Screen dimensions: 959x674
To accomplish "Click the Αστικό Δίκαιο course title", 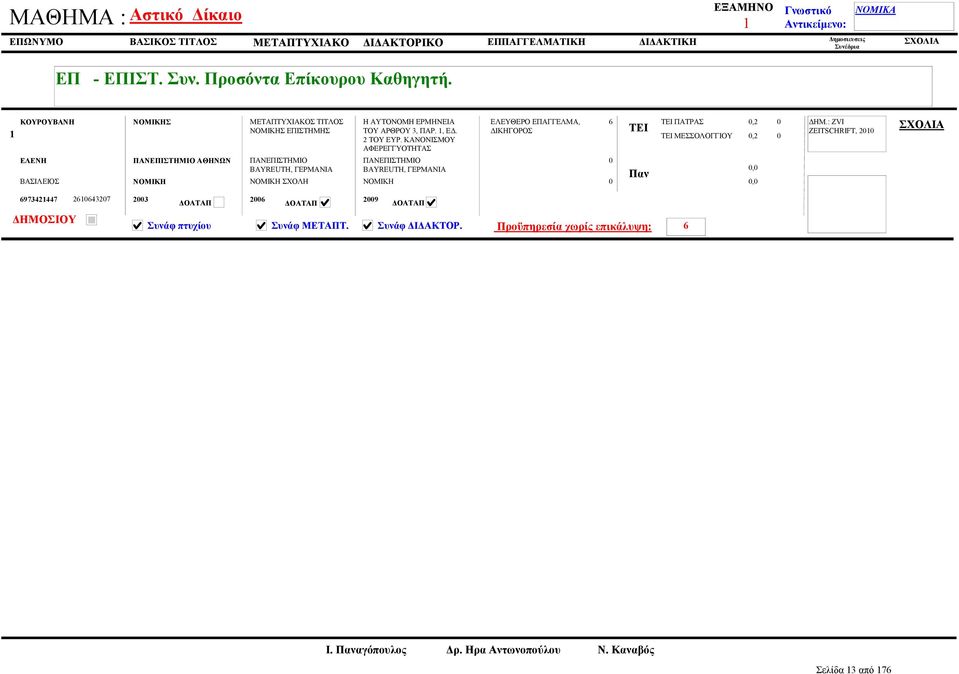I will [186, 15].
